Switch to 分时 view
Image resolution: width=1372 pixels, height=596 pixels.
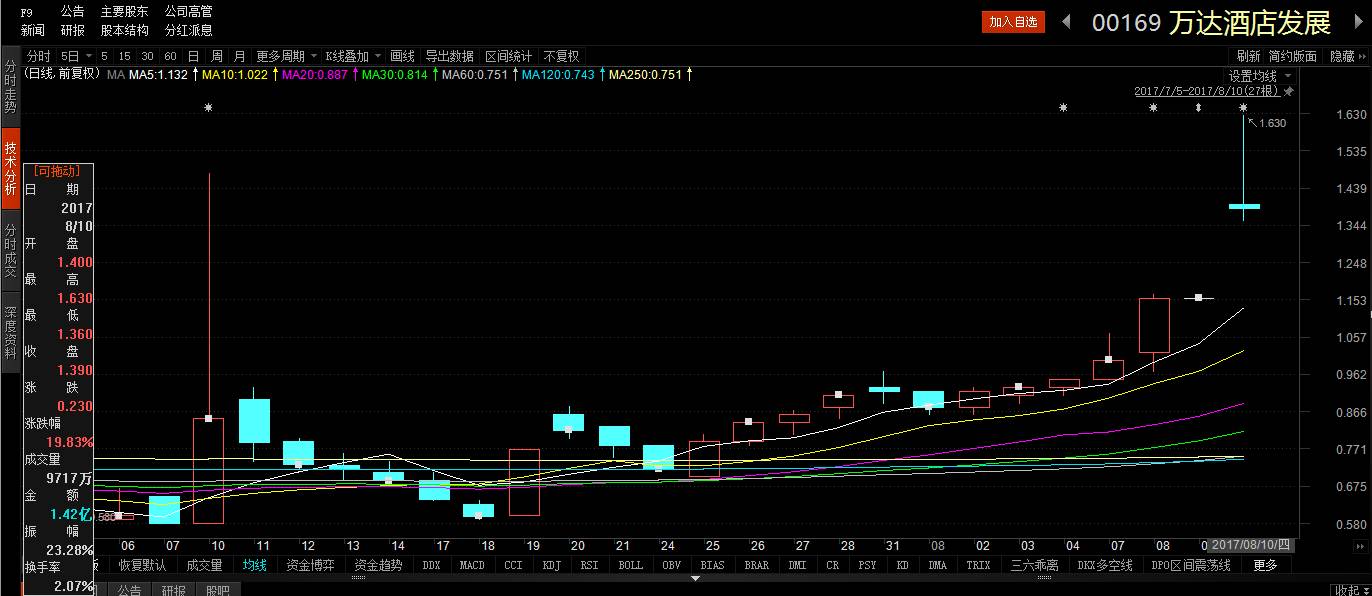38,56
